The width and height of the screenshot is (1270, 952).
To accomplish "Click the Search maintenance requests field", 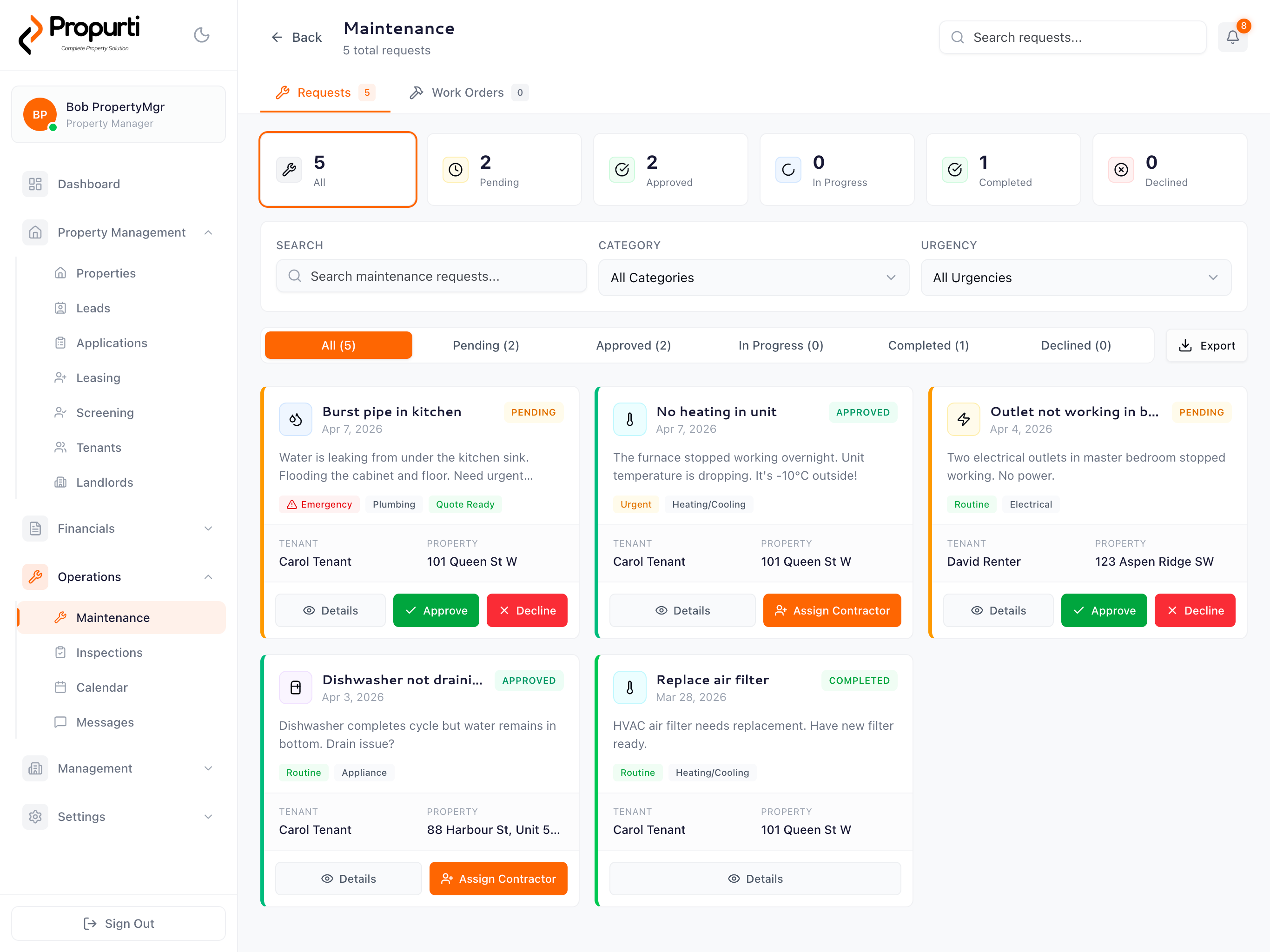I will tap(431, 276).
